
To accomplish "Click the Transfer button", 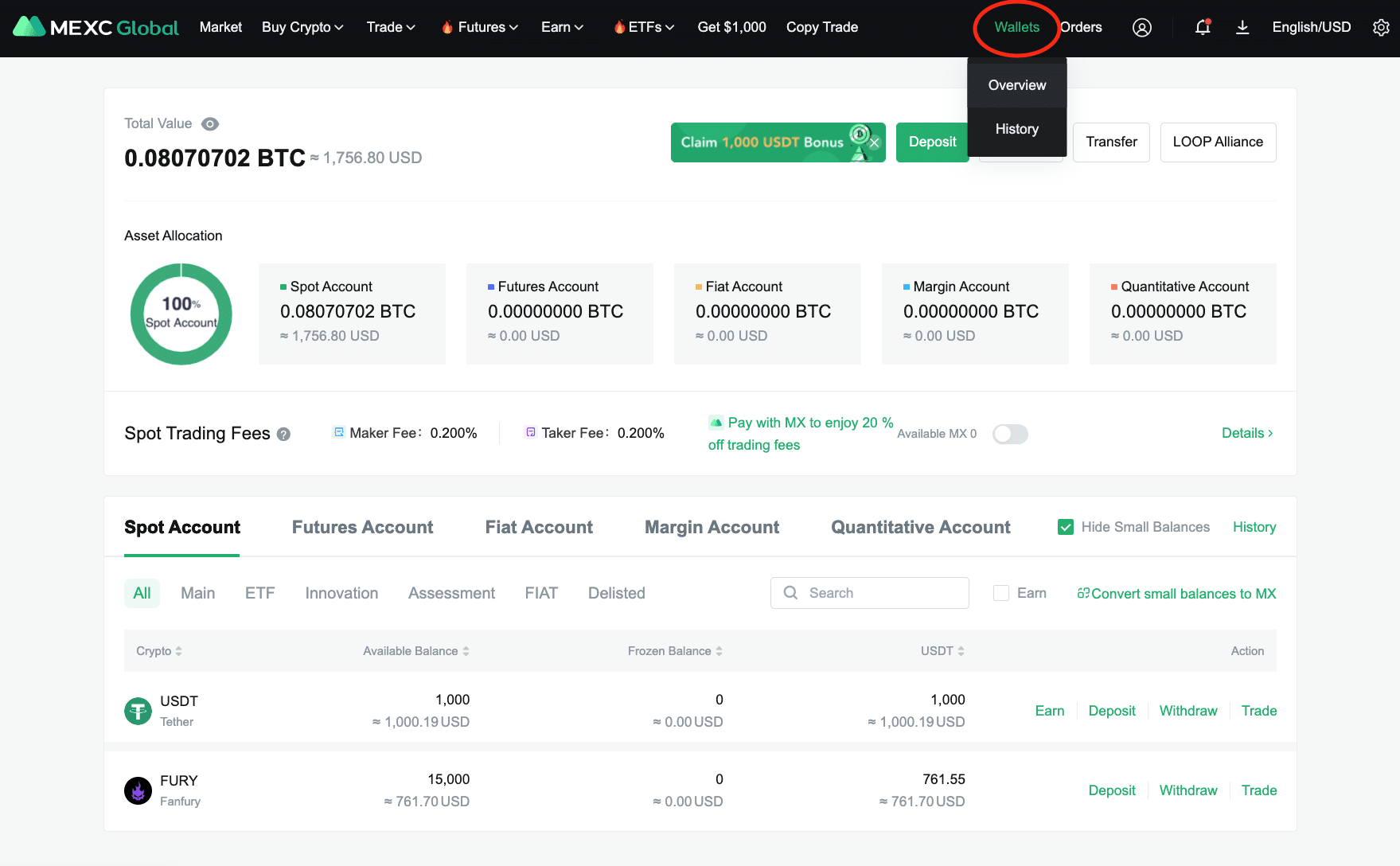I will (x=1111, y=142).
